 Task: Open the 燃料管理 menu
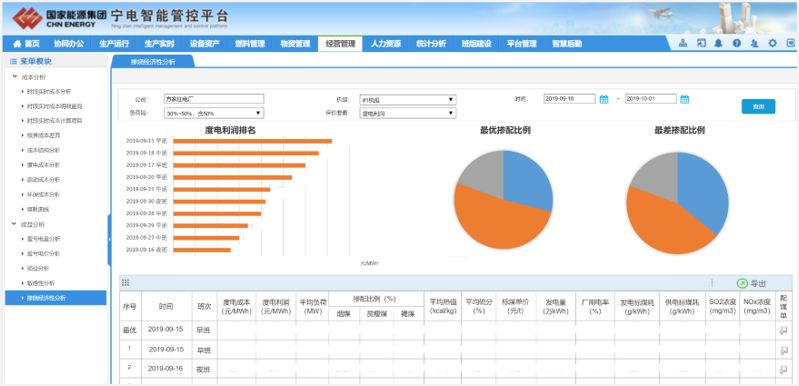(x=250, y=44)
